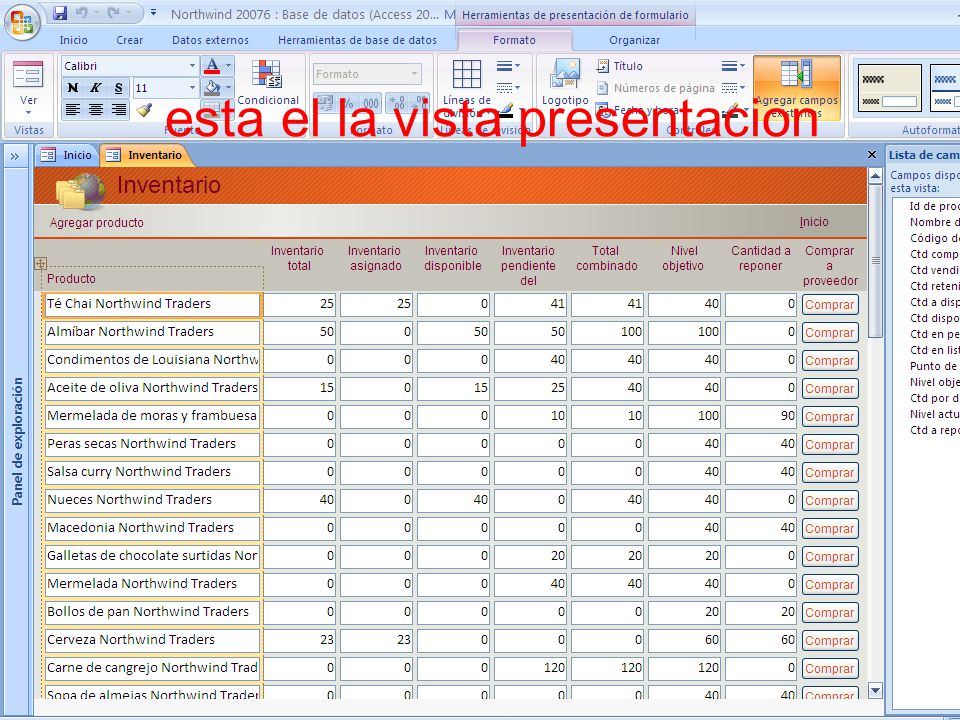Select Aceite de oliva product field
The image size is (960, 720).
coord(152,388)
